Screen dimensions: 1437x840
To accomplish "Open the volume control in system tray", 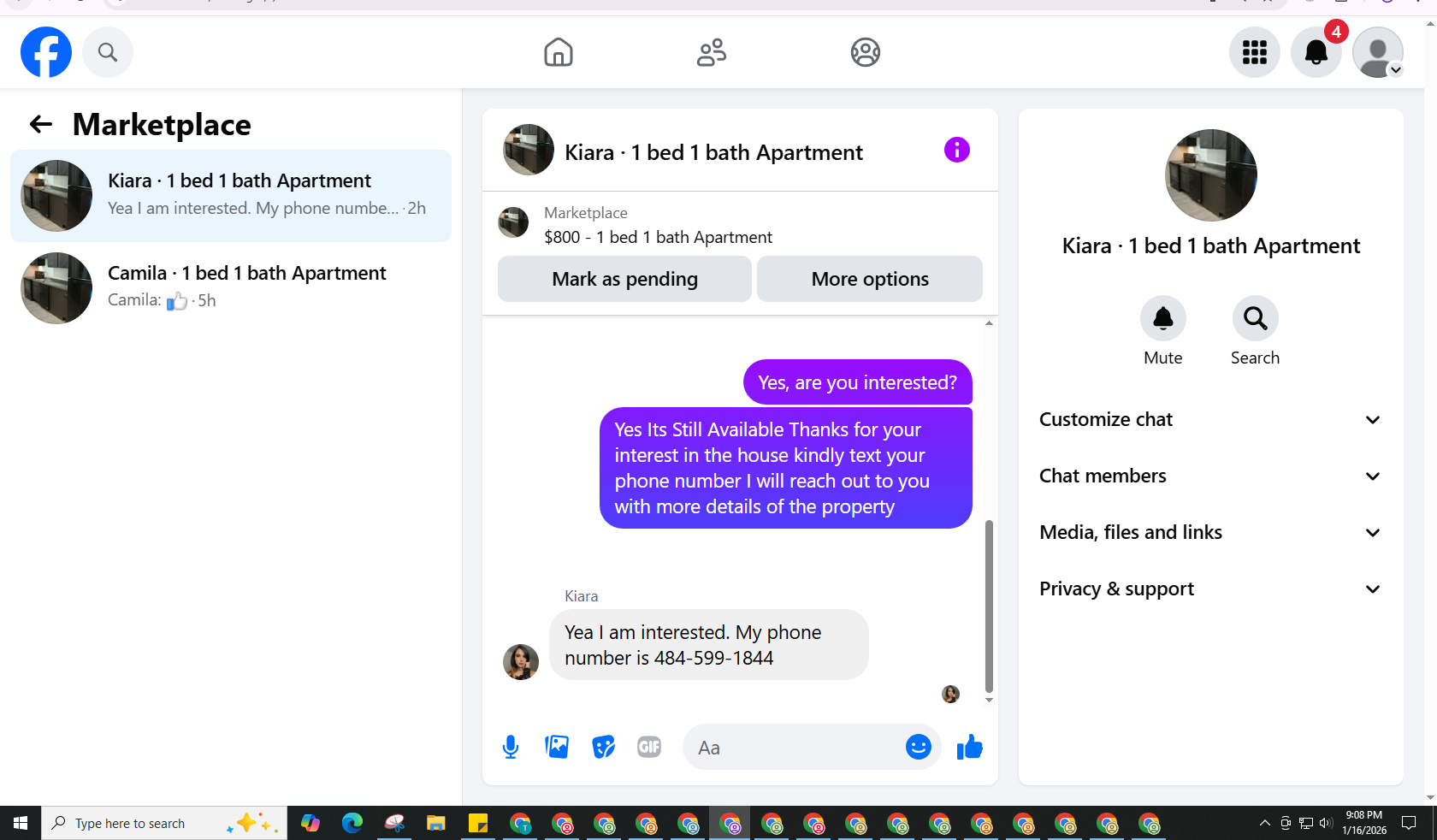I will pos(1326,823).
